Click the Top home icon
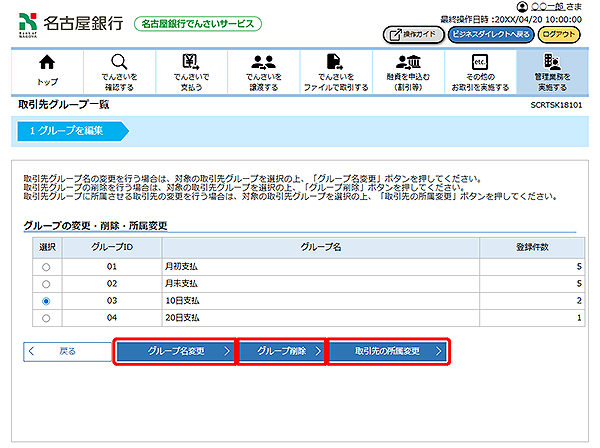The image size is (600, 448). coord(47,64)
